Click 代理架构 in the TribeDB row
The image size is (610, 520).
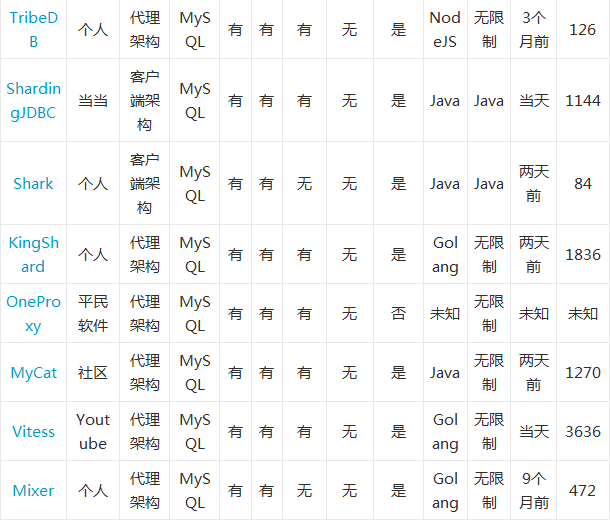[144, 30]
